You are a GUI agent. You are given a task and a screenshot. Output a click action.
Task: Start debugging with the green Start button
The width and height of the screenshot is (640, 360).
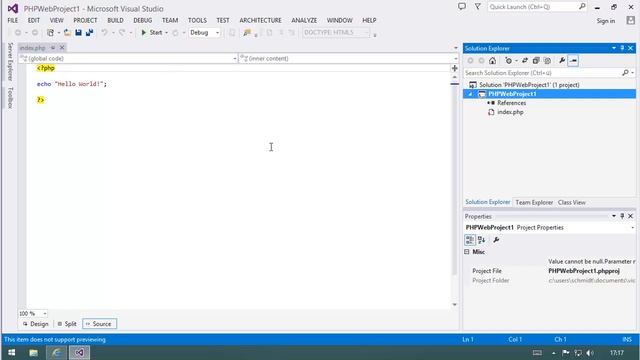coord(151,33)
